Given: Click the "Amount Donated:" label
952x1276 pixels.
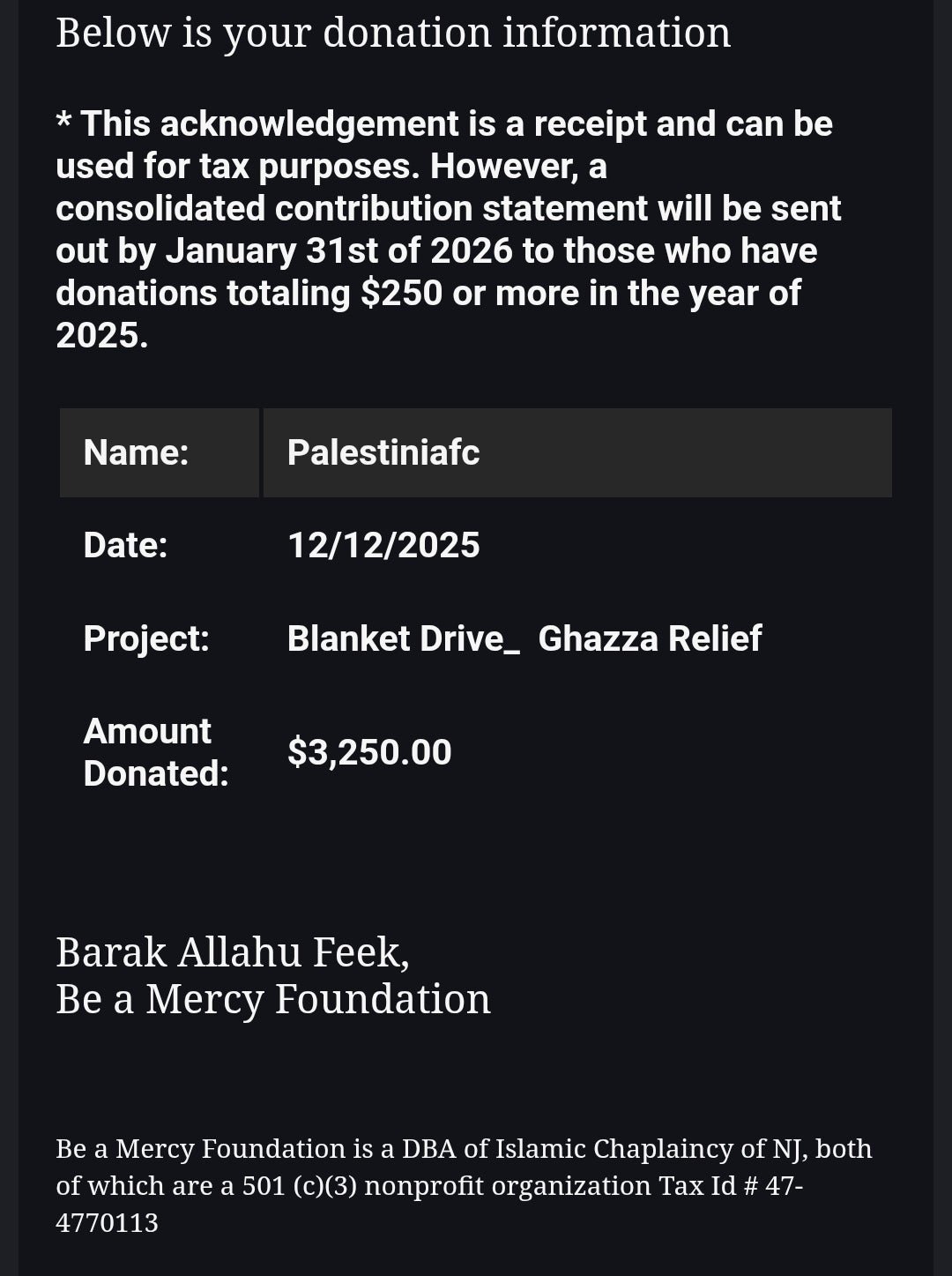Looking at the screenshot, I should 155,752.
